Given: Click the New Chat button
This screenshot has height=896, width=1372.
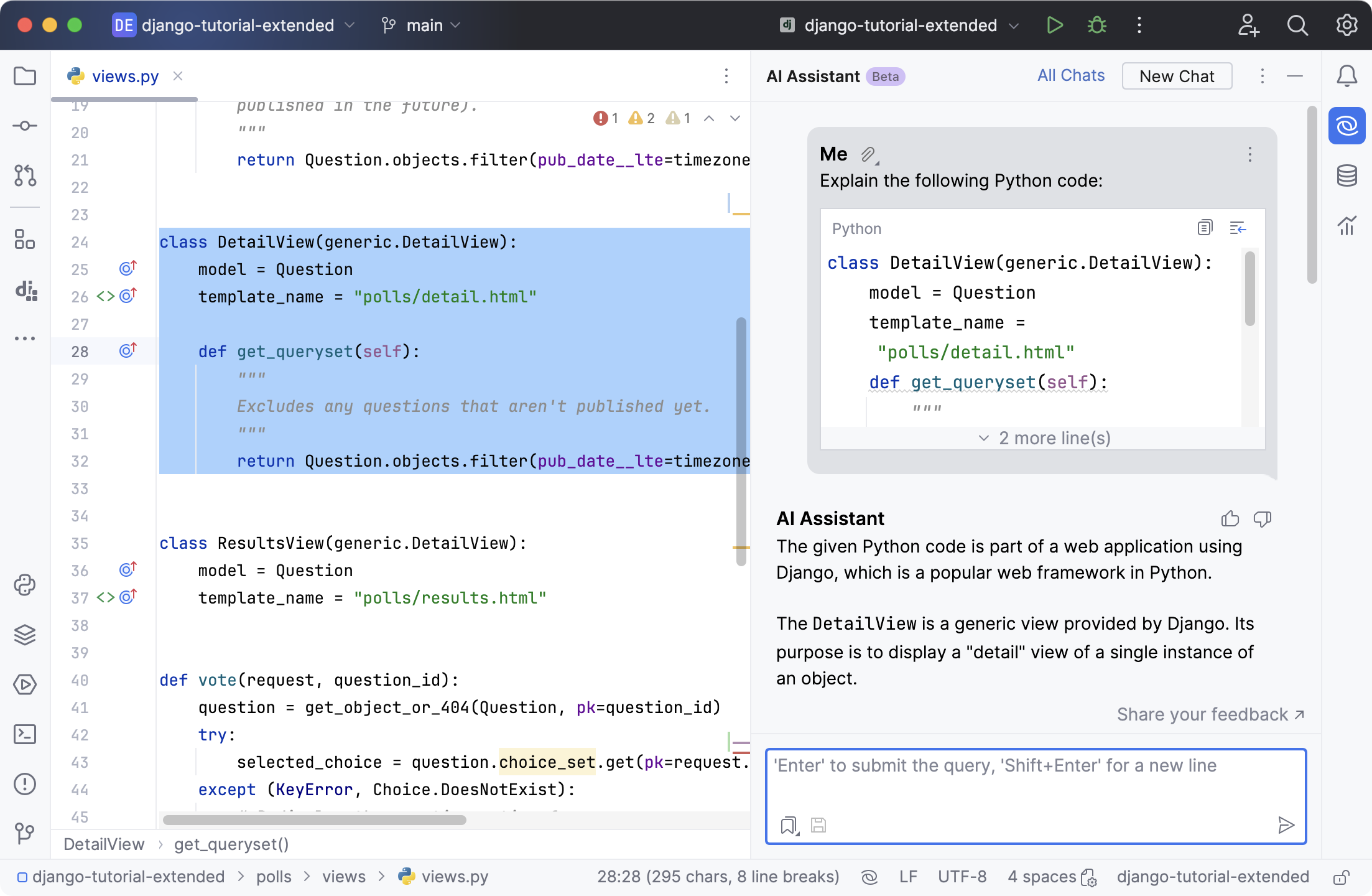Looking at the screenshot, I should tap(1177, 76).
